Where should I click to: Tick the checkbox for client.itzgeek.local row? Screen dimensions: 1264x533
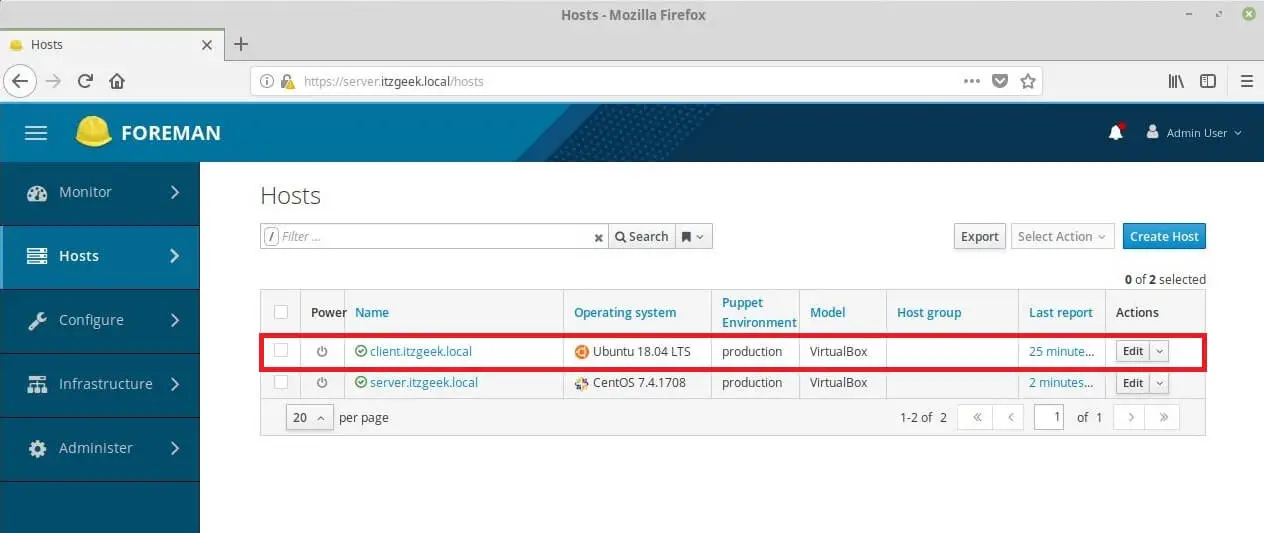click(281, 351)
